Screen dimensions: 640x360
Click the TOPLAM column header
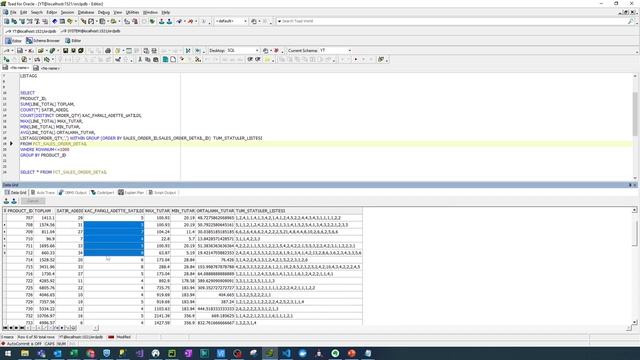tap(44, 211)
